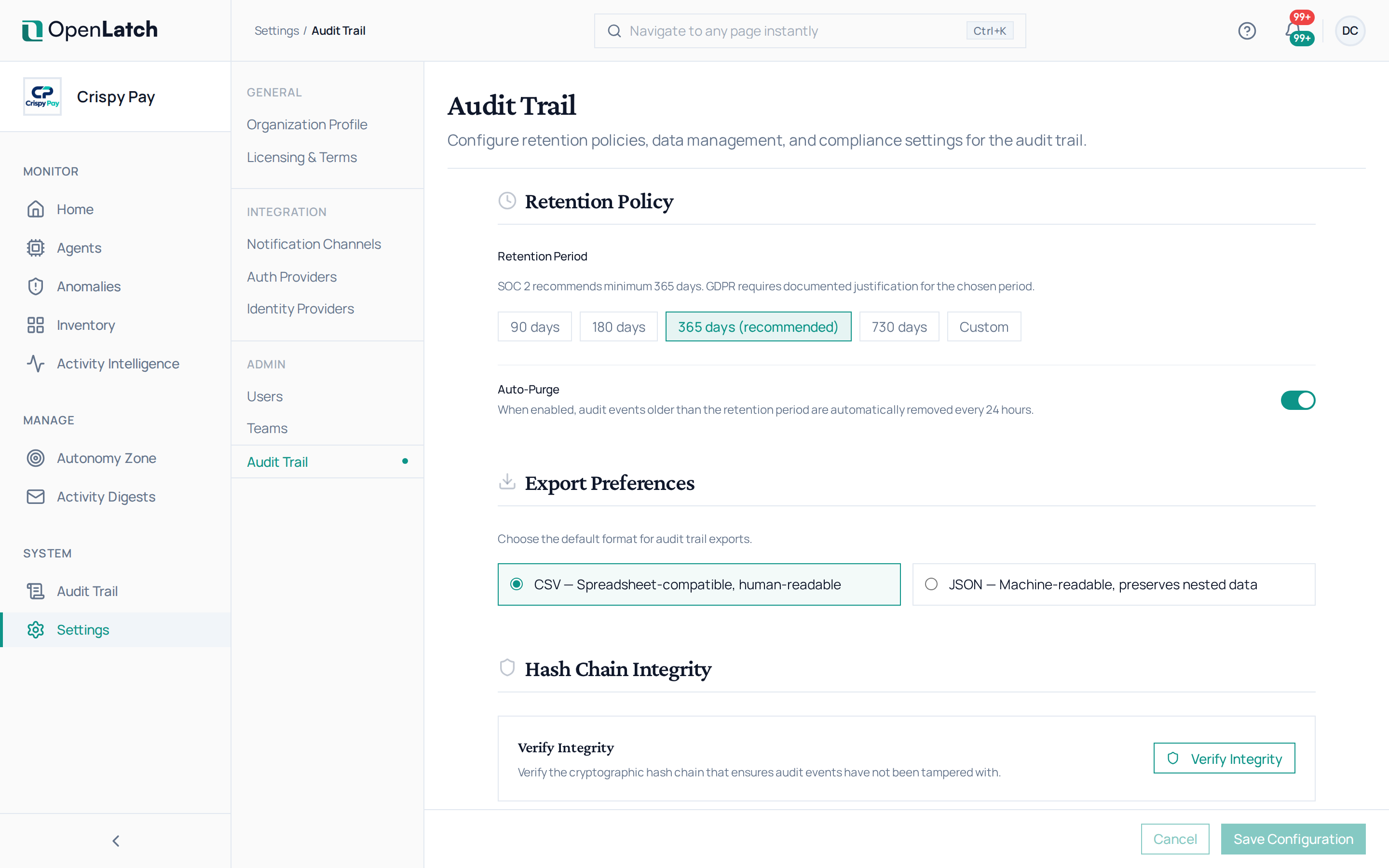Toggle the Auto-Purge switch off
The image size is (1389, 868).
[1298, 400]
